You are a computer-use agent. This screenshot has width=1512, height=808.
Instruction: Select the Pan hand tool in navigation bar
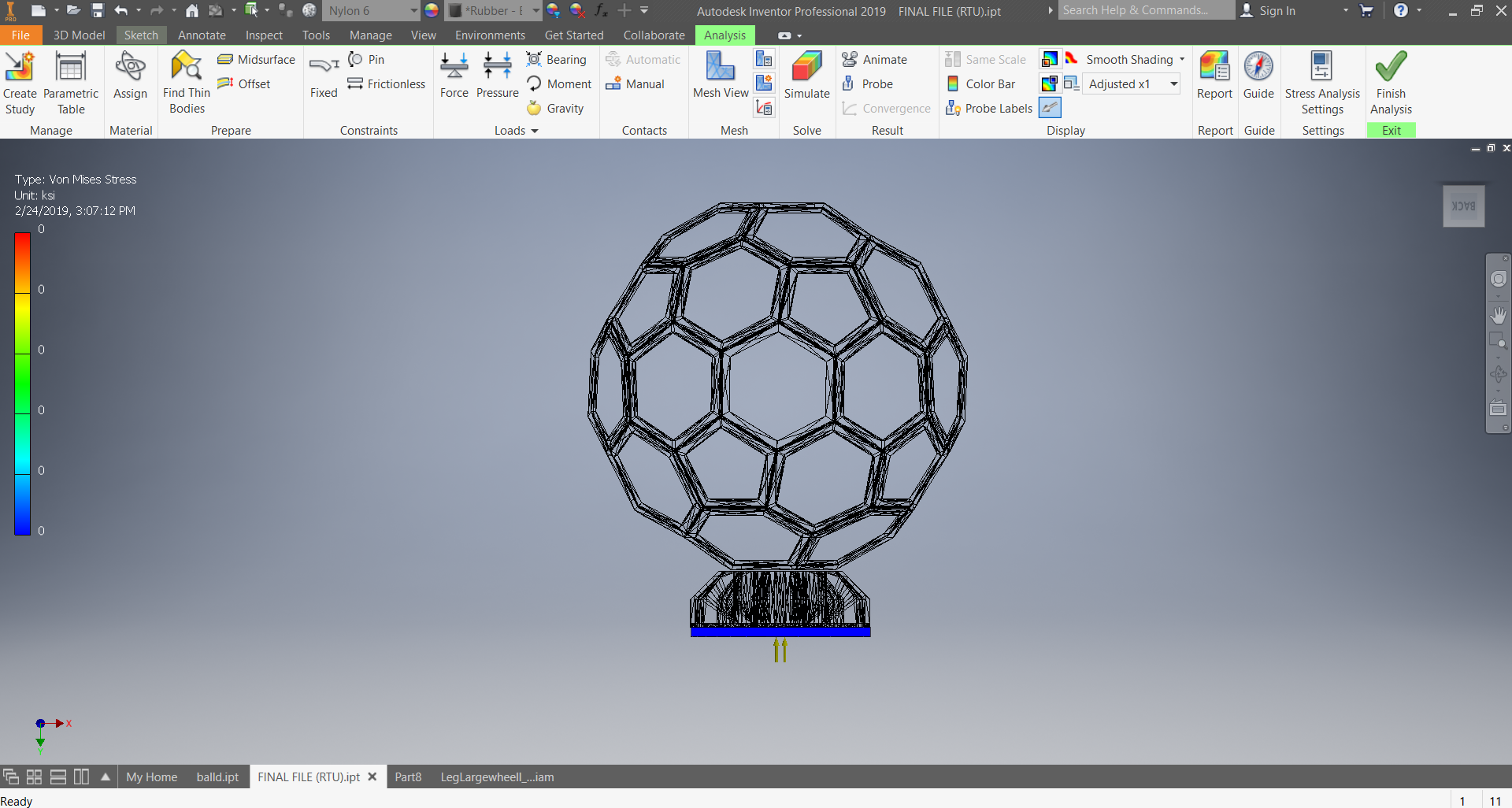(1498, 315)
